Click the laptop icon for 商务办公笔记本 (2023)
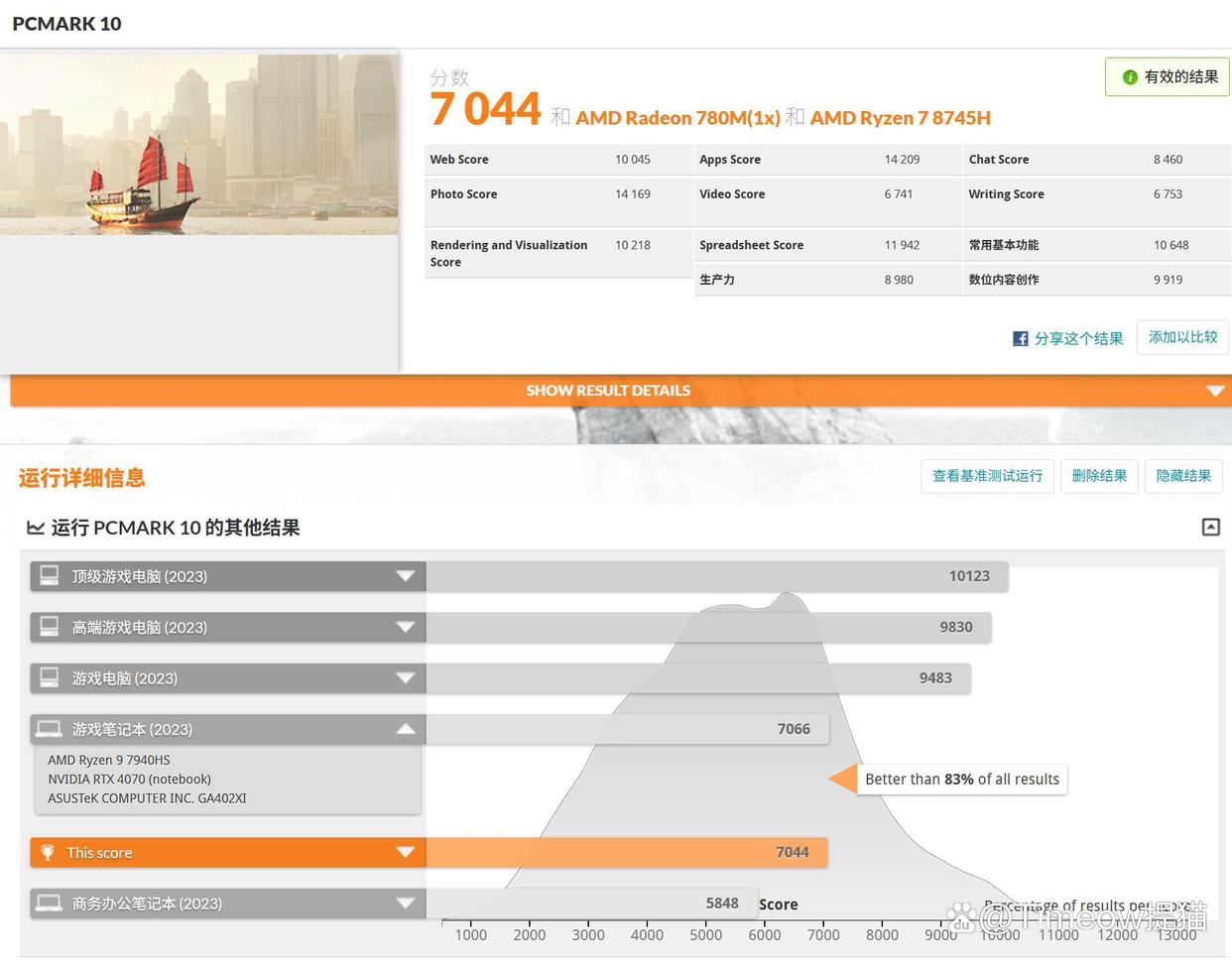The width and height of the screenshot is (1232, 960). (49, 902)
